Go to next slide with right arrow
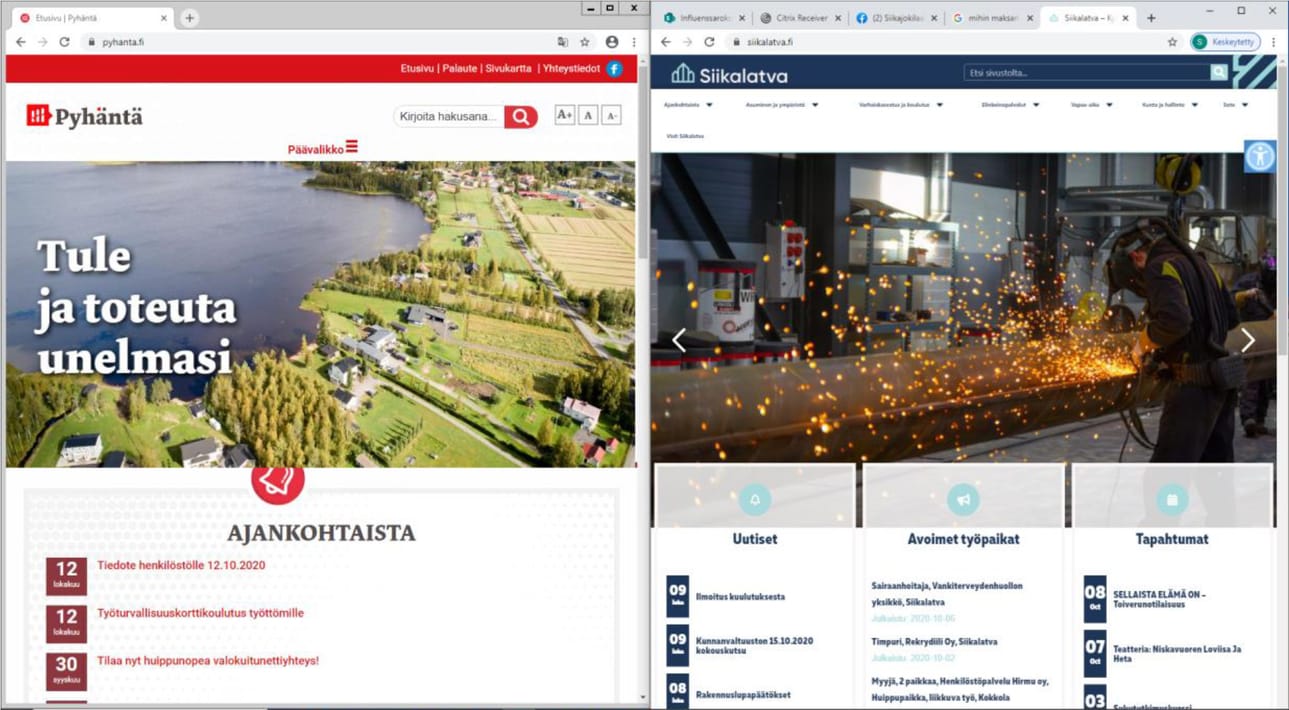This screenshot has height=710, width=1289. click(x=1247, y=340)
